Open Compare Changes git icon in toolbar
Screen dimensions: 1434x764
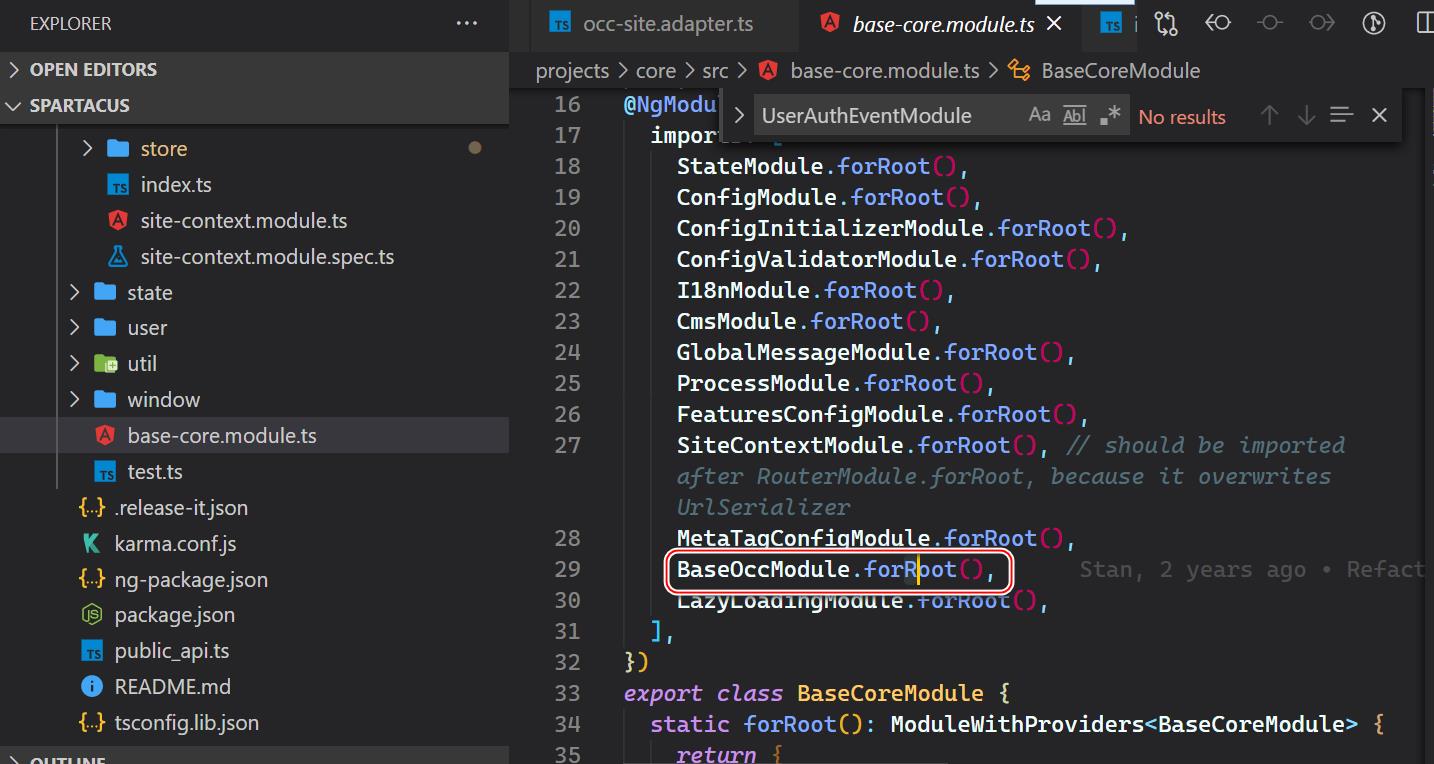(1165, 23)
